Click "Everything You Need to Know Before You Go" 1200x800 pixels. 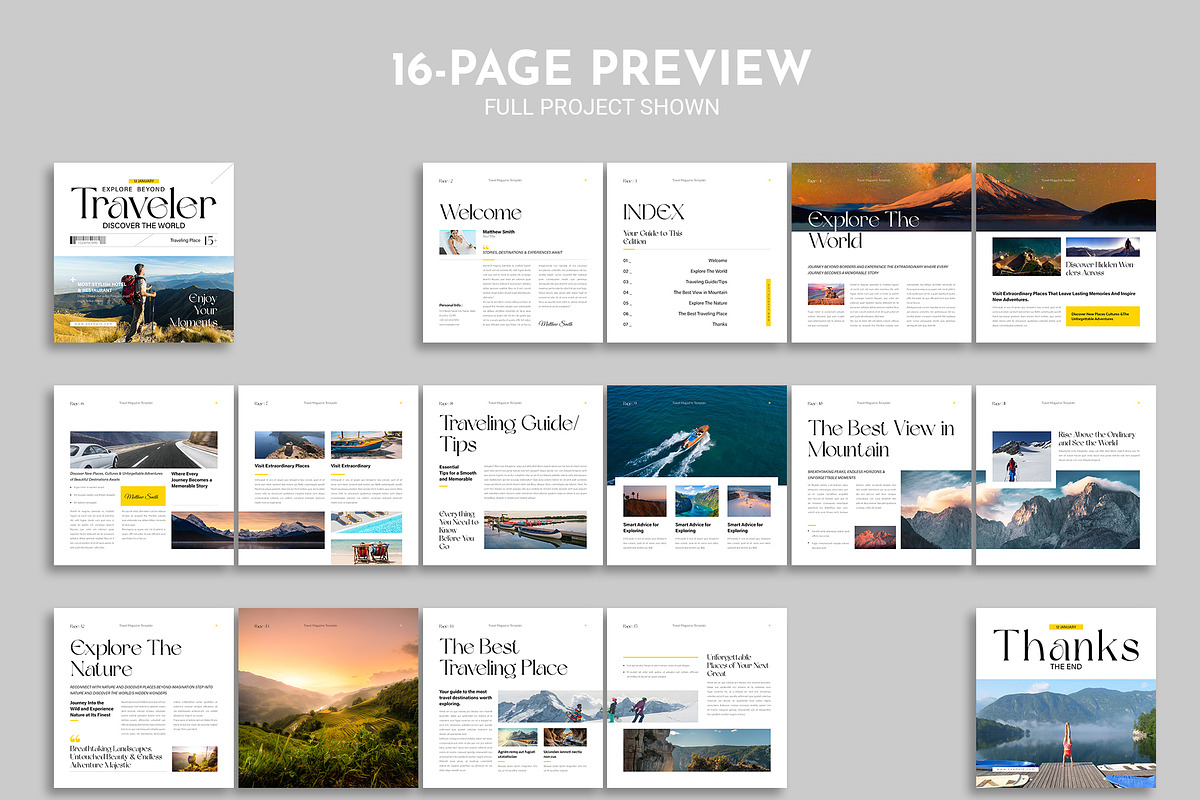click(458, 530)
